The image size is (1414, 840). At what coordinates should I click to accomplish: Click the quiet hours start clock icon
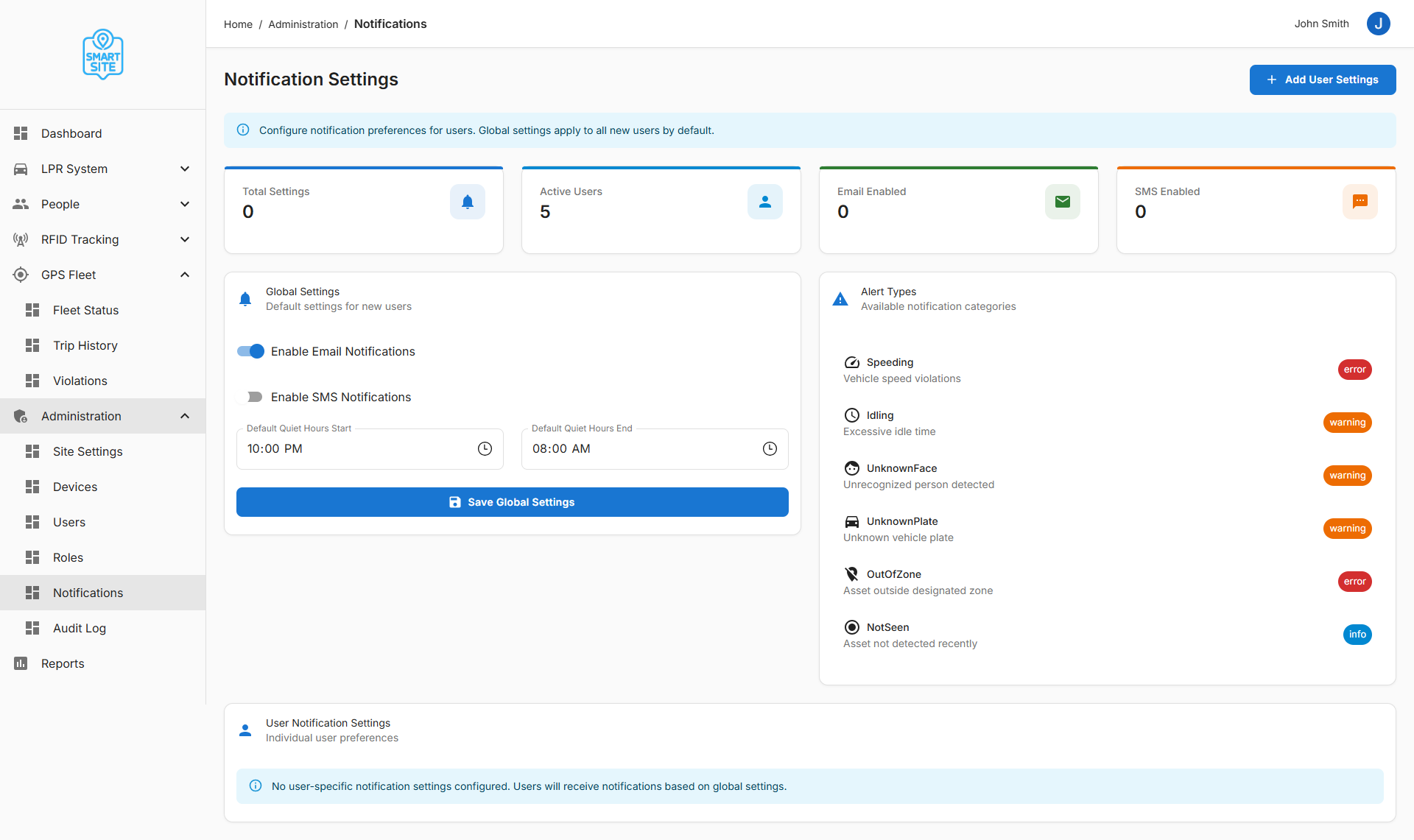(485, 448)
